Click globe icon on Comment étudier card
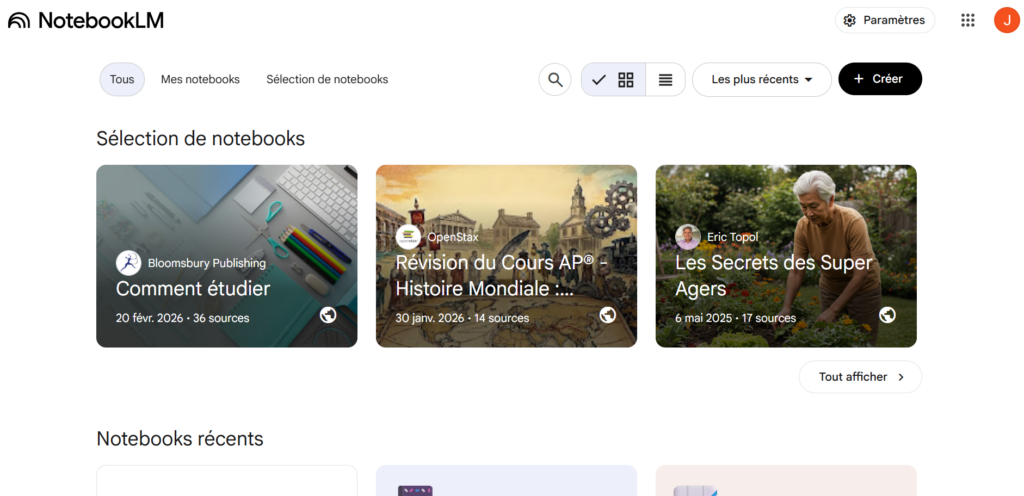Image resolution: width=1024 pixels, height=496 pixels. [328, 315]
